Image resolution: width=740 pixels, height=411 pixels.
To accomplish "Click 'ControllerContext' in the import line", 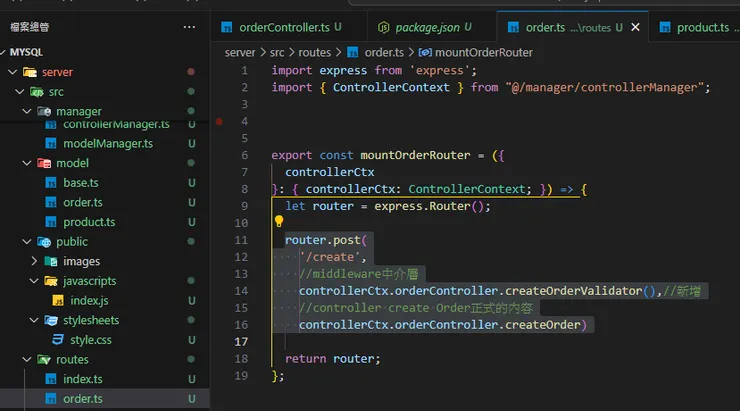I will coord(391,87).
